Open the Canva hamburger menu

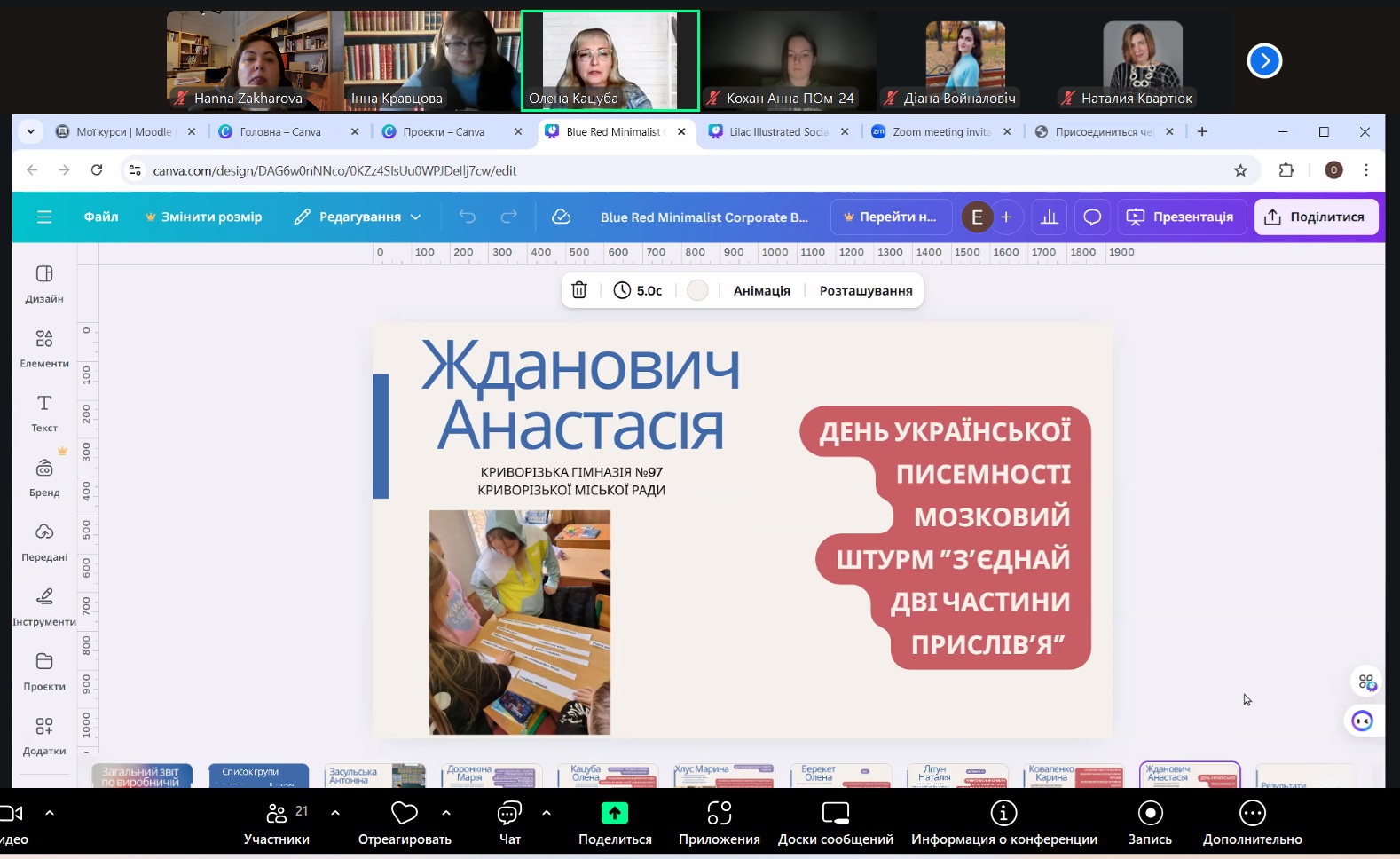tap(44, 217)
